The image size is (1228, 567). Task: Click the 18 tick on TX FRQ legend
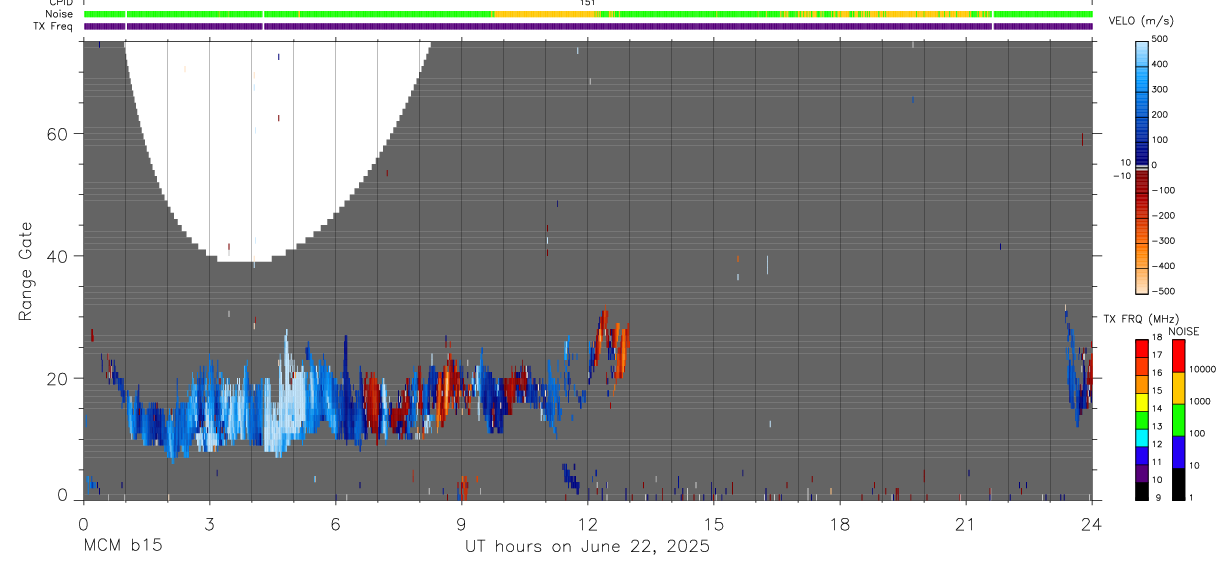pyautogui.click(x=1157, y=338)
